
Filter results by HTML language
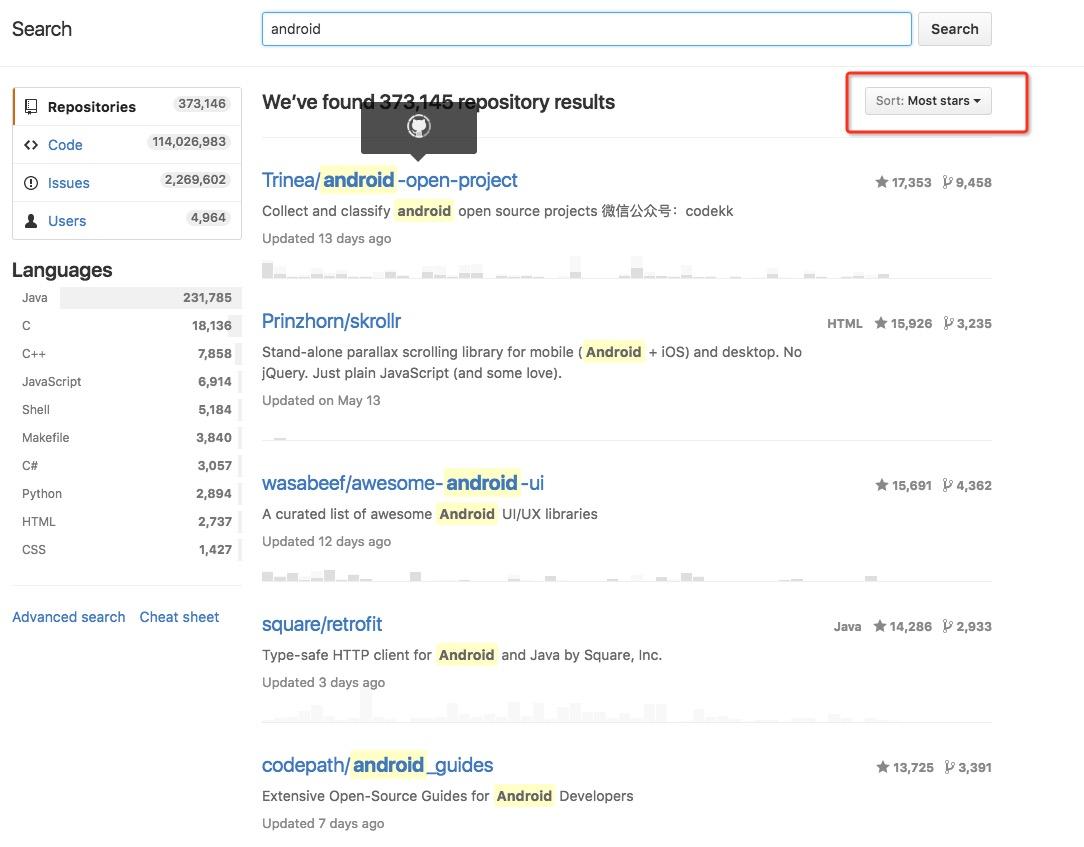click(x=127, y=521)
